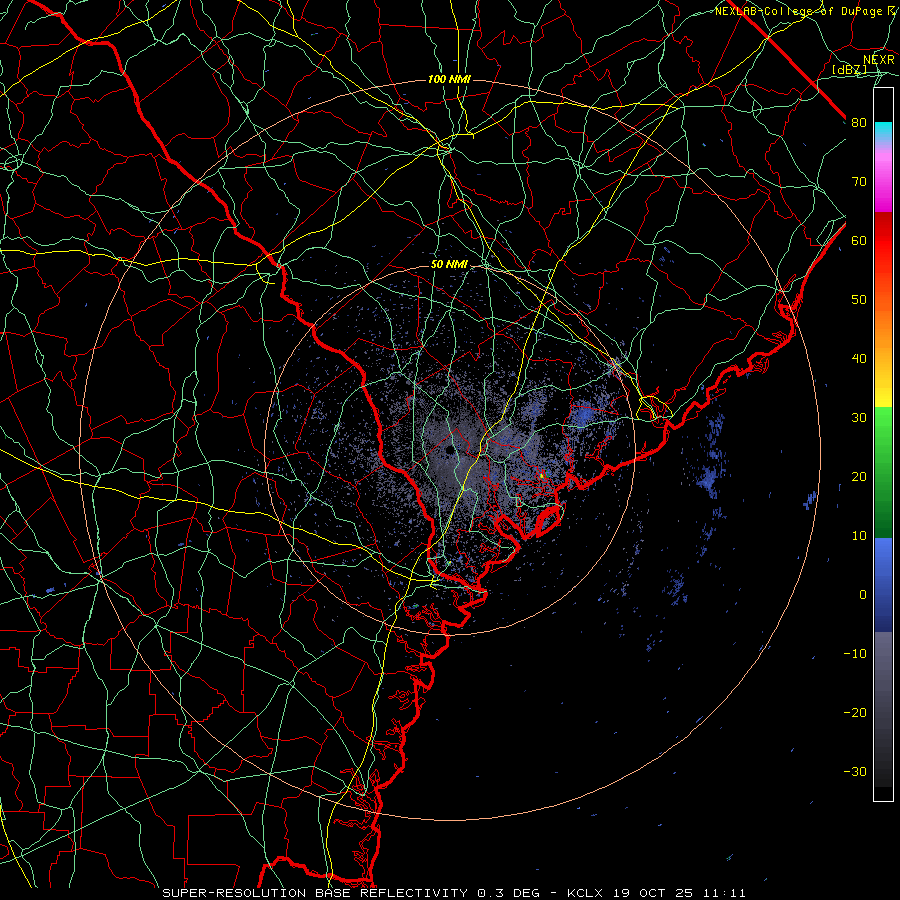Select the -20 dBZ value on the scale

(x=855, y=712)
